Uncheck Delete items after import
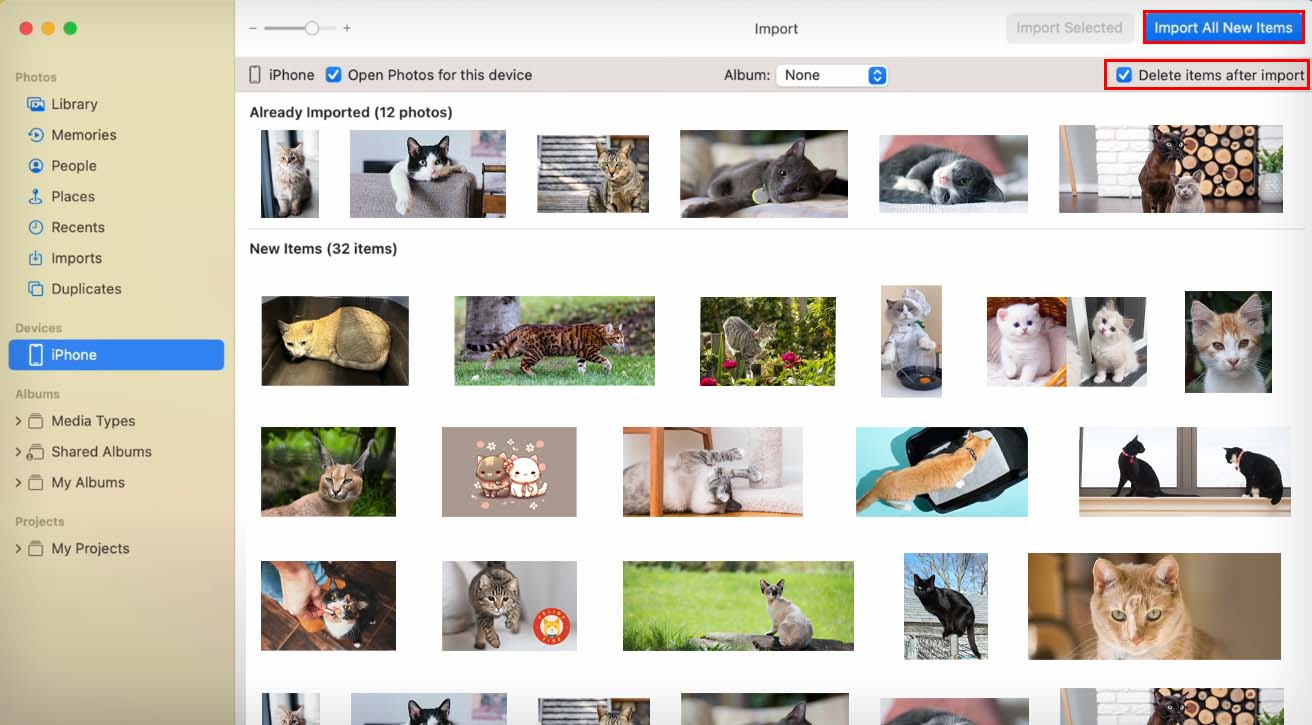Screen dimensions: 1312x725 tap(1125, 75)
